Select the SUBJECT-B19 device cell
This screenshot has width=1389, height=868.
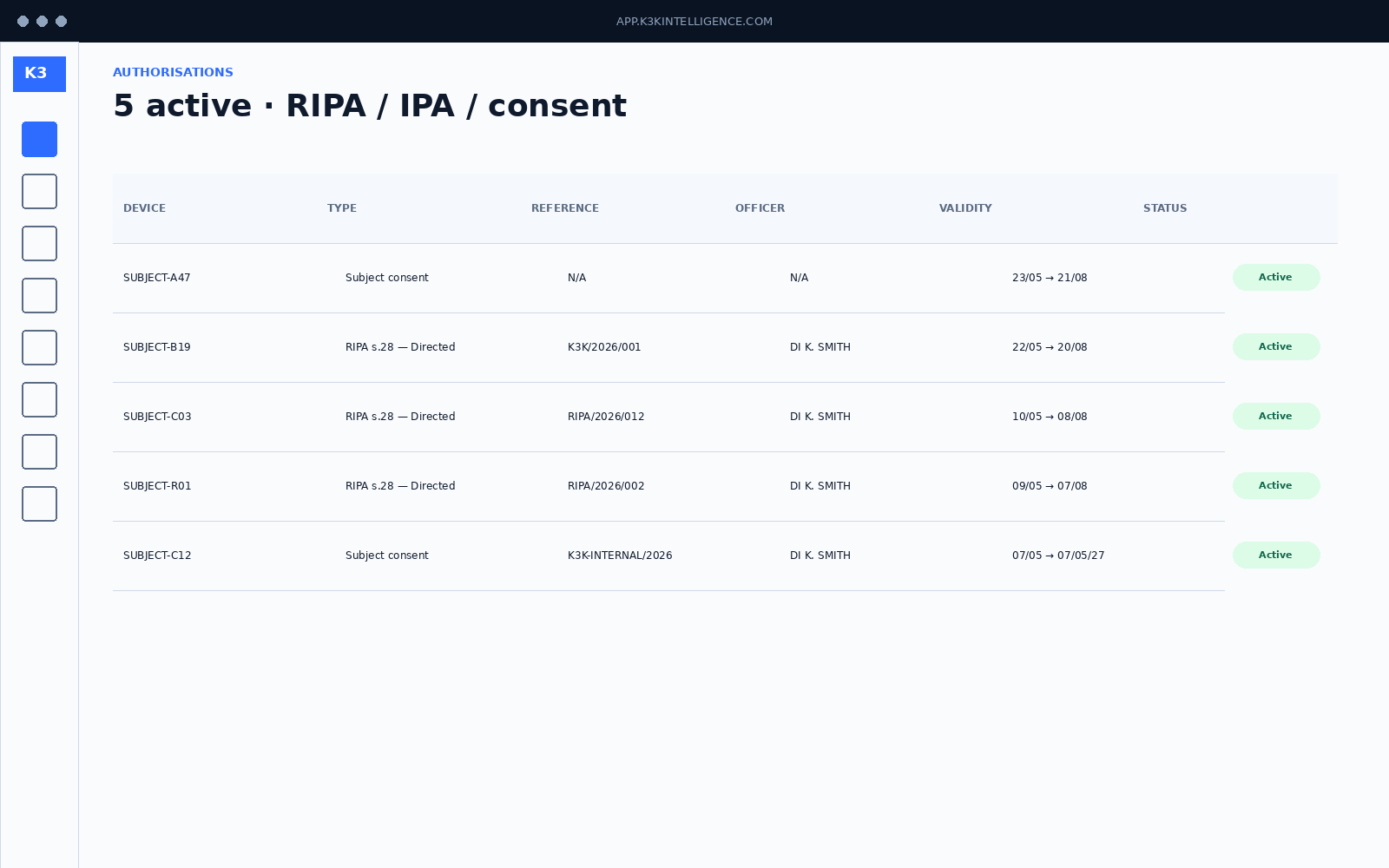click(156, 347)
